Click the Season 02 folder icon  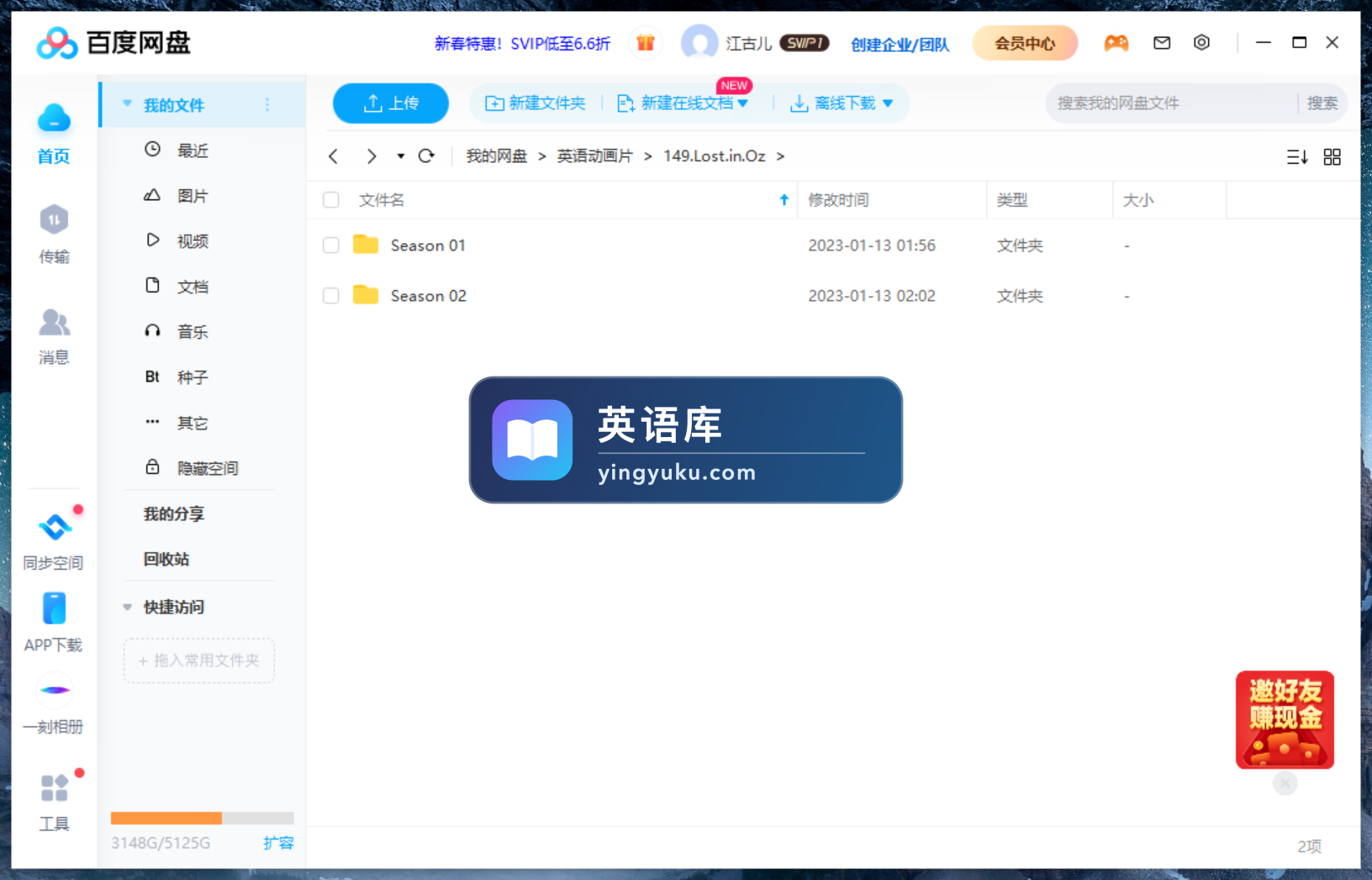tap(365, 295)
